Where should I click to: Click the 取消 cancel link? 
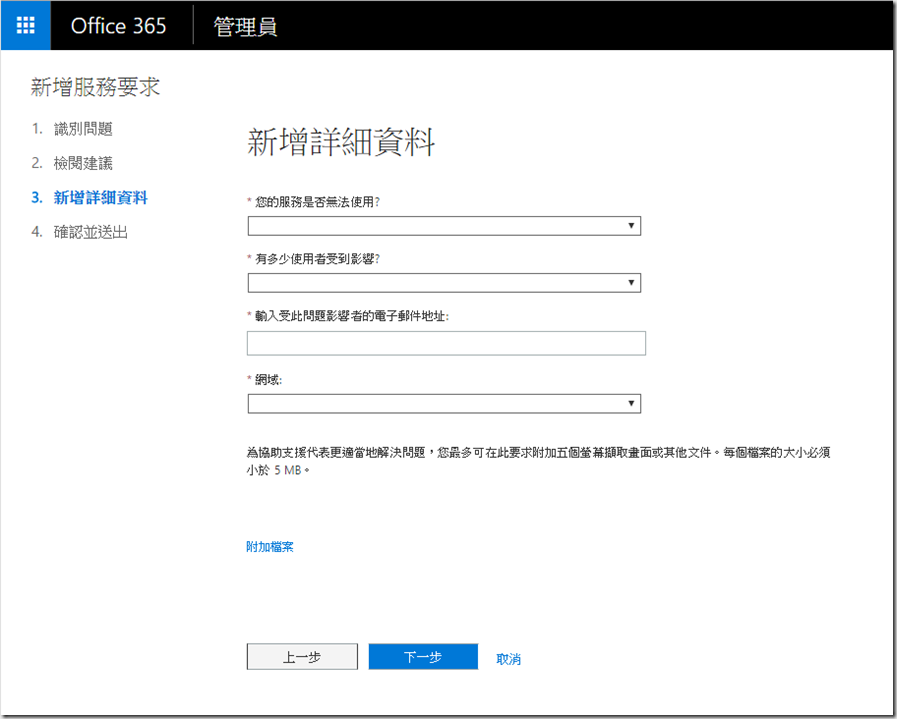508,659
